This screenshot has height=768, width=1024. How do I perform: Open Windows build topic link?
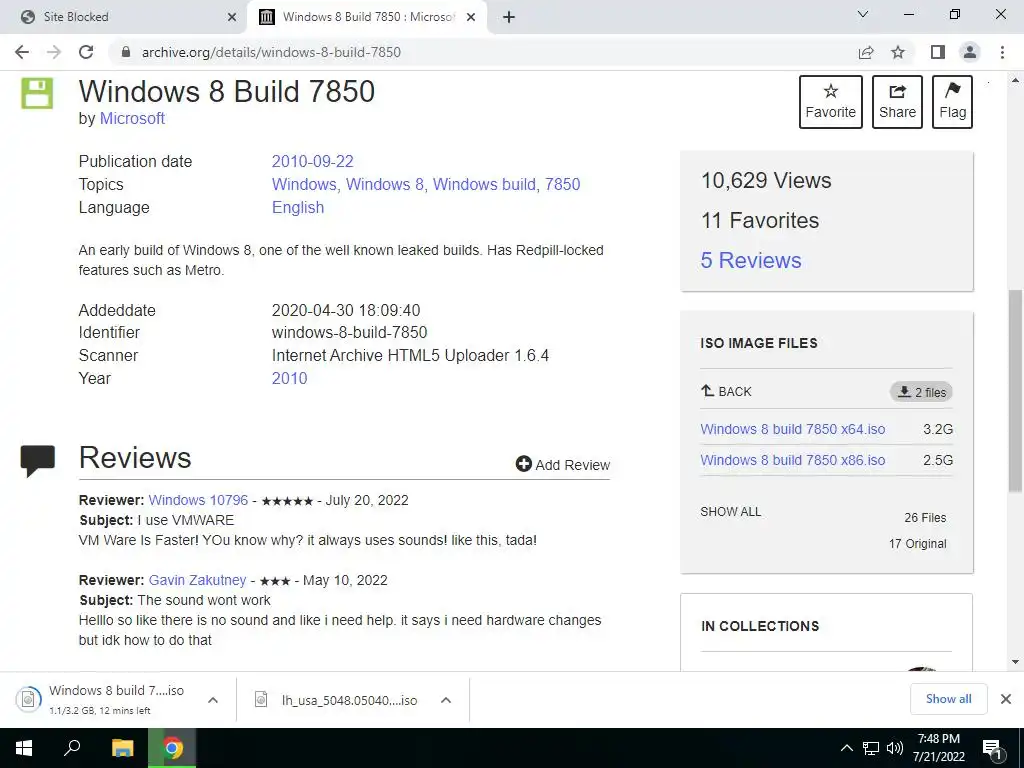click(x=485, y=184)
